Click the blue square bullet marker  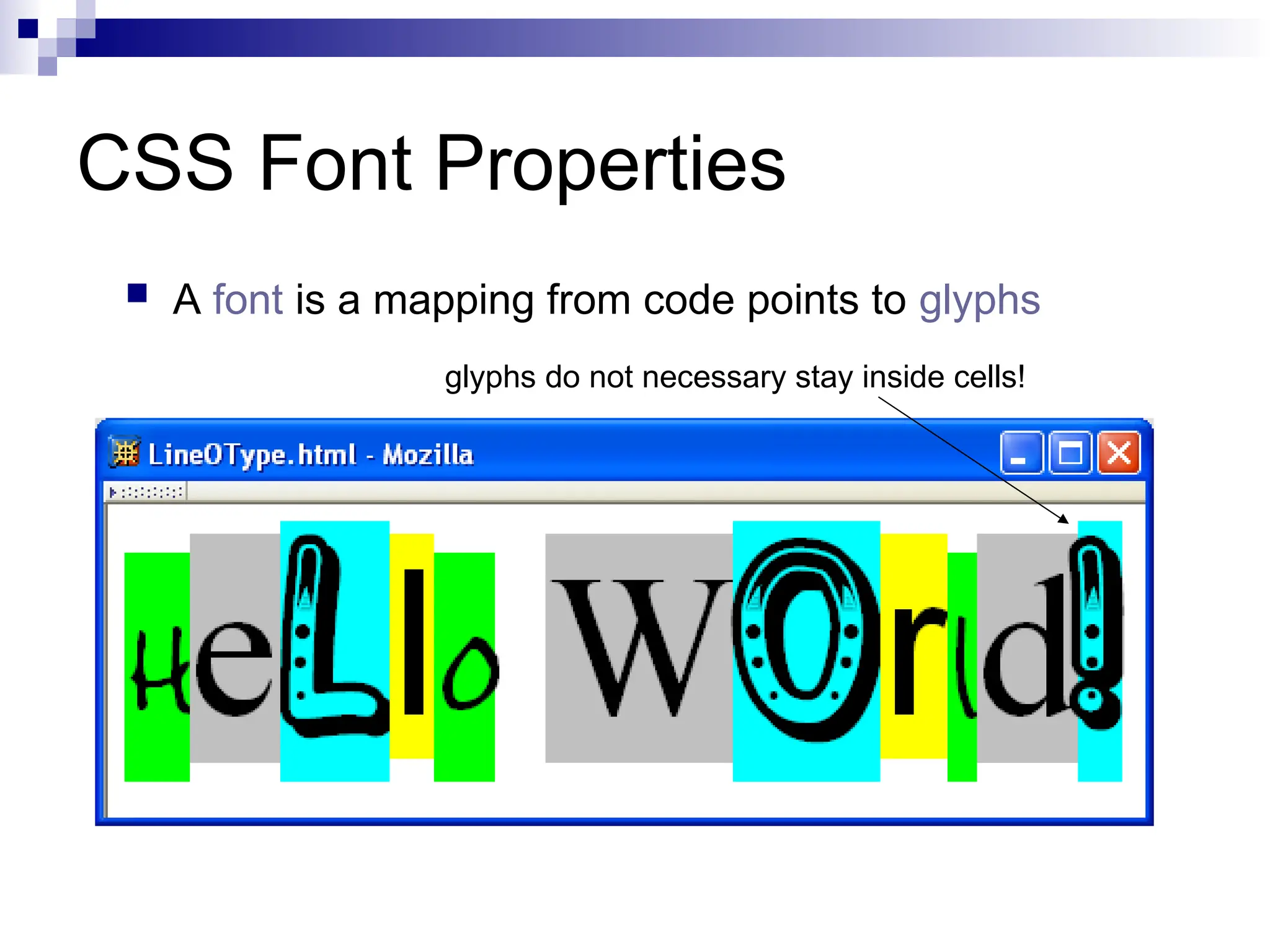click(137, 293)
